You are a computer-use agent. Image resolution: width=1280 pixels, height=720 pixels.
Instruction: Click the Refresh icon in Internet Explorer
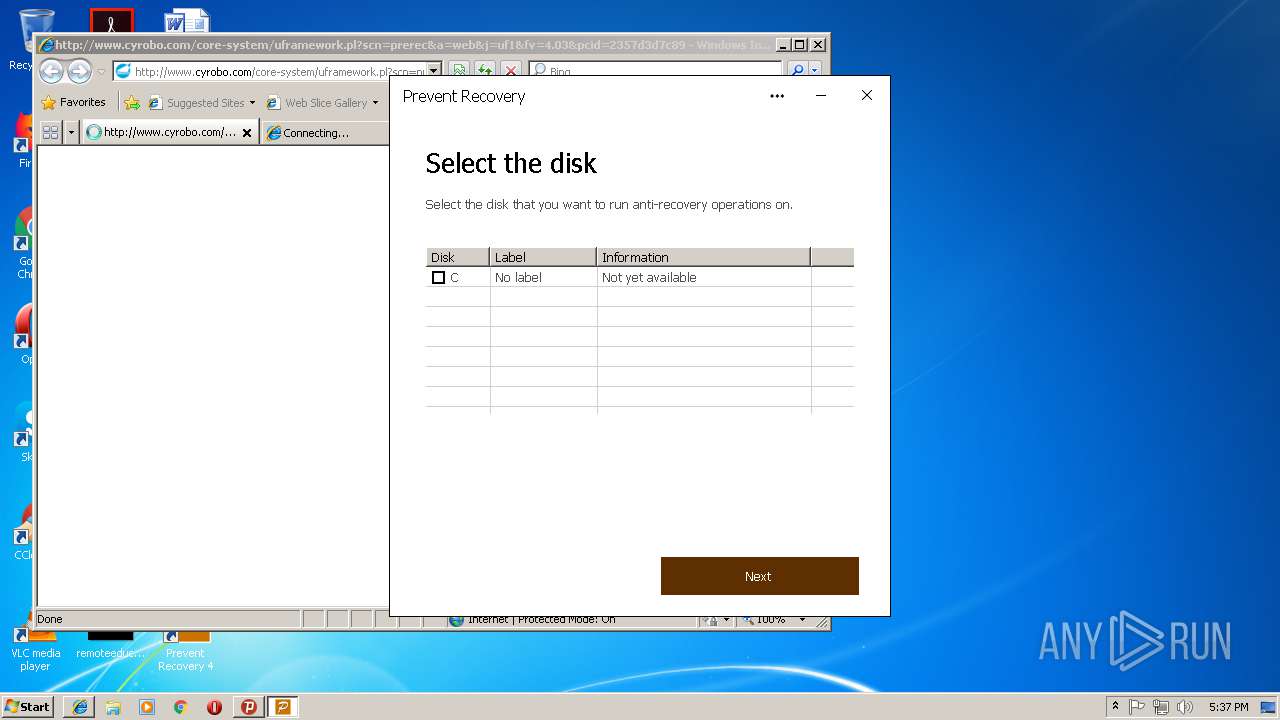(485, 71)
